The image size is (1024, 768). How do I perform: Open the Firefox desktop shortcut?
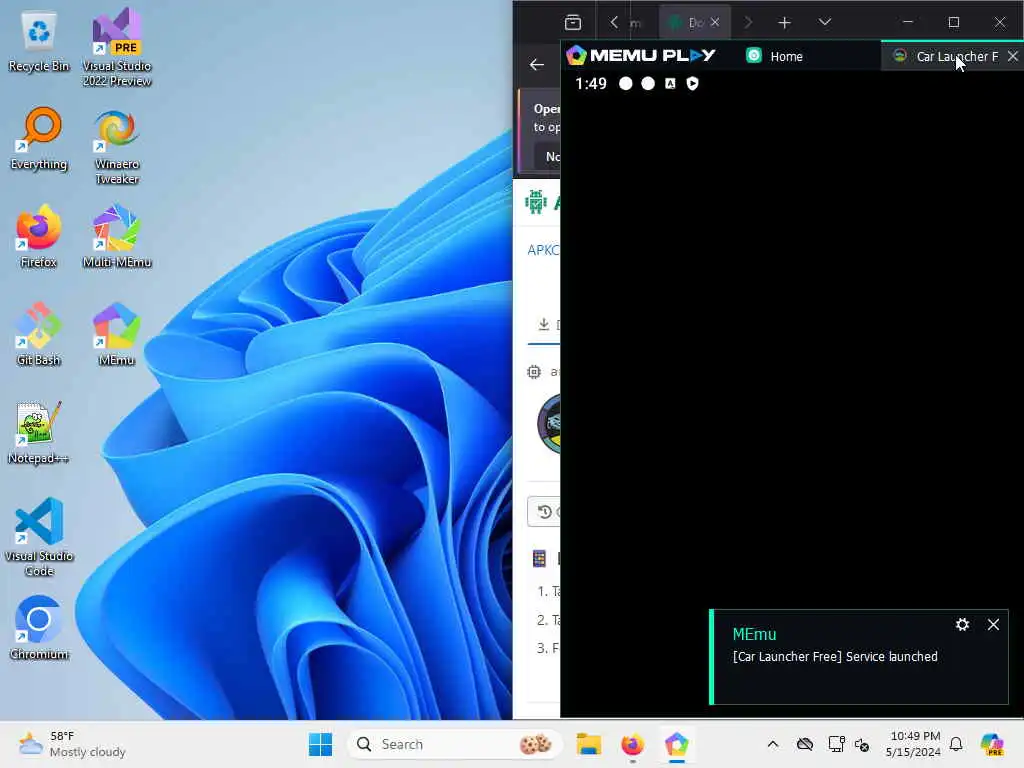[x=39, y=236]
